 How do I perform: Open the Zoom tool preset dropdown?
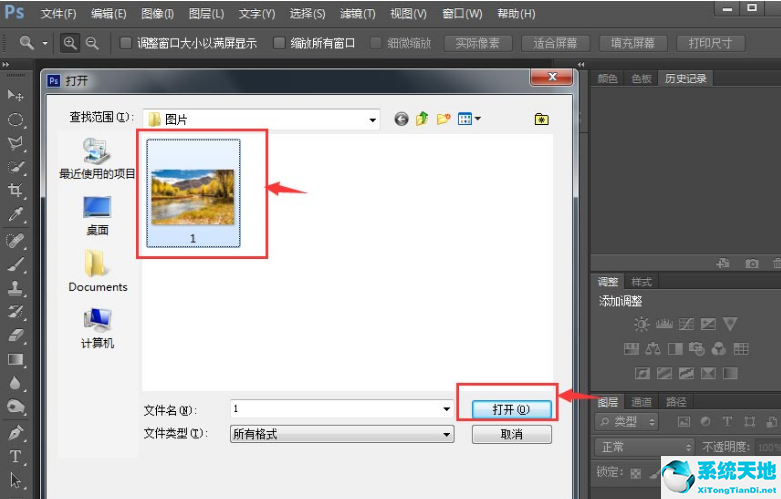45,43
